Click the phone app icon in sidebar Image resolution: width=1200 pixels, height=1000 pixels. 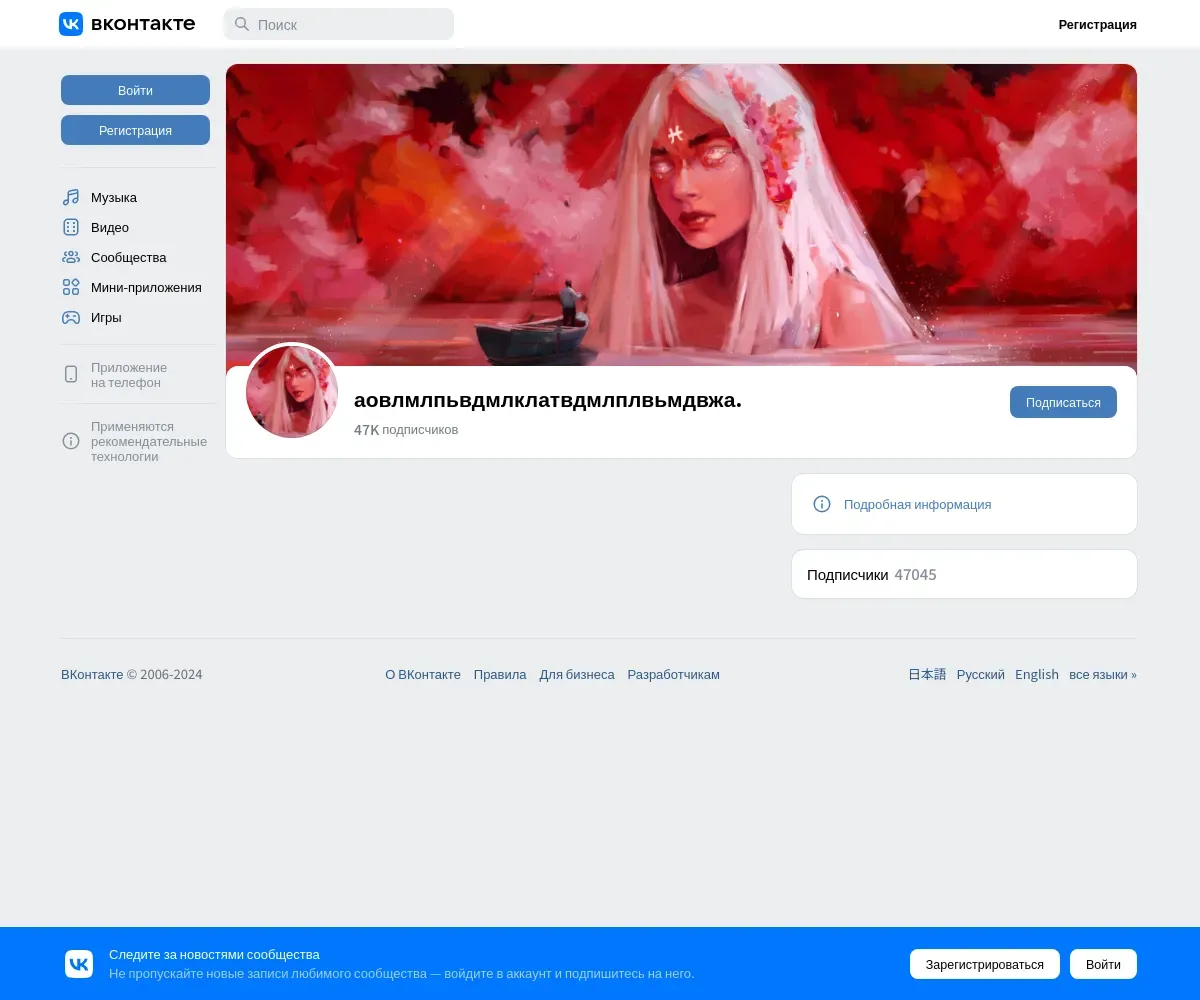click(71, 374)
